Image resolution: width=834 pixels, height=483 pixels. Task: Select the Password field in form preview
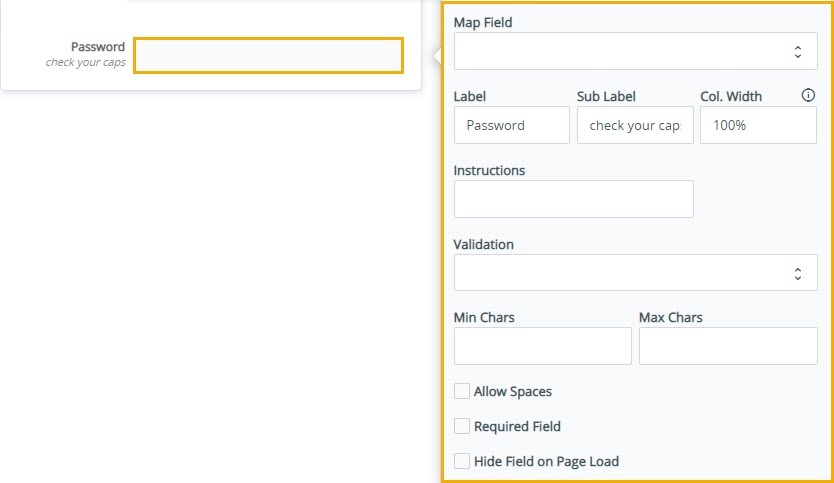pyautogui.click(x=269, y=55)
